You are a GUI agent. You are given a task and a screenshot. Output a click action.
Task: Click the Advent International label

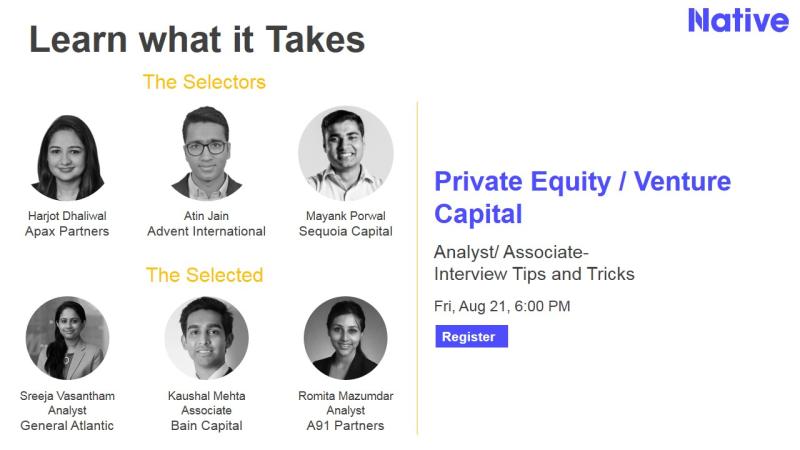pyautogui.click(x=206, y=231)
